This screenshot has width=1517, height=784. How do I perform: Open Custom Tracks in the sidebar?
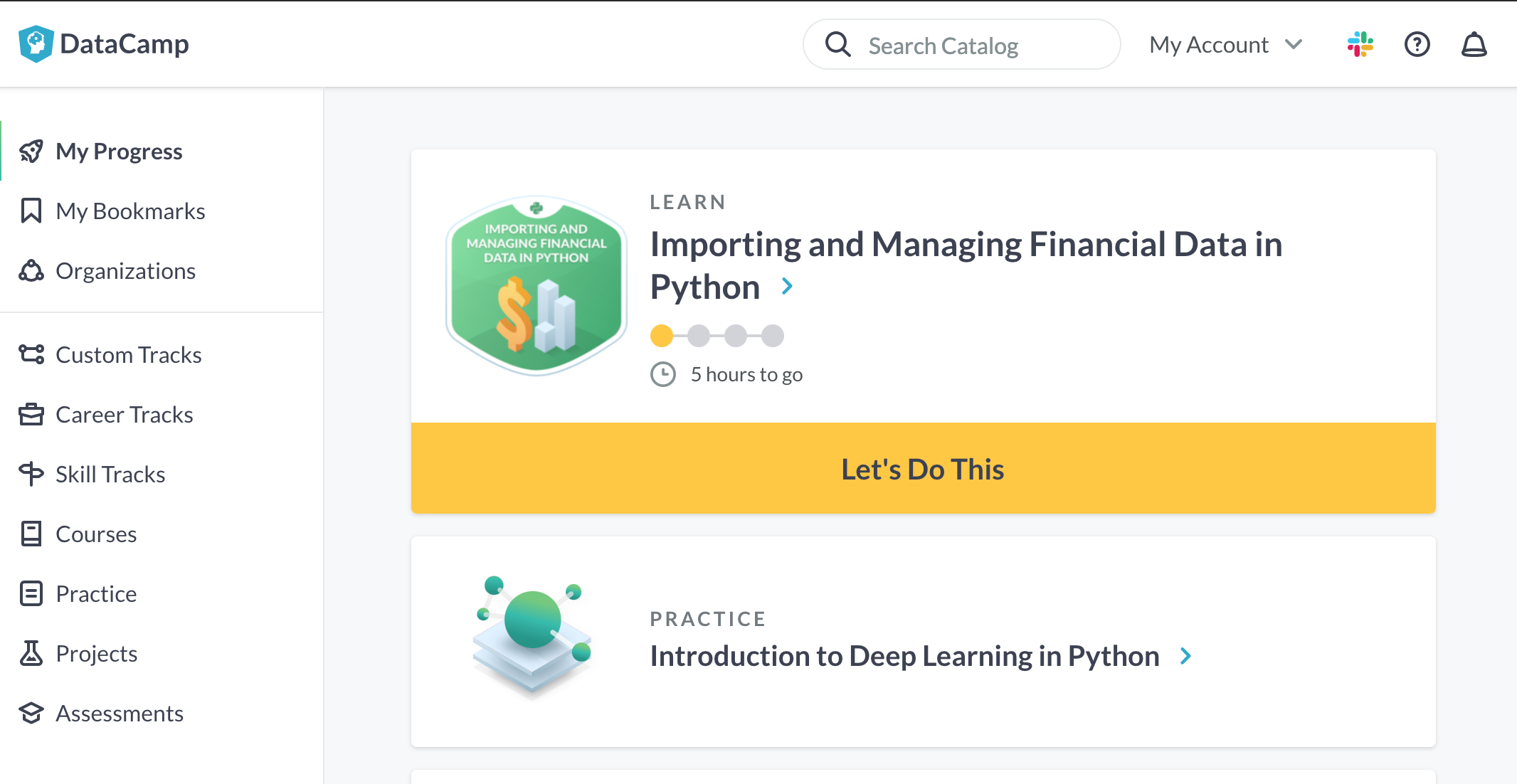coord(128,354)
